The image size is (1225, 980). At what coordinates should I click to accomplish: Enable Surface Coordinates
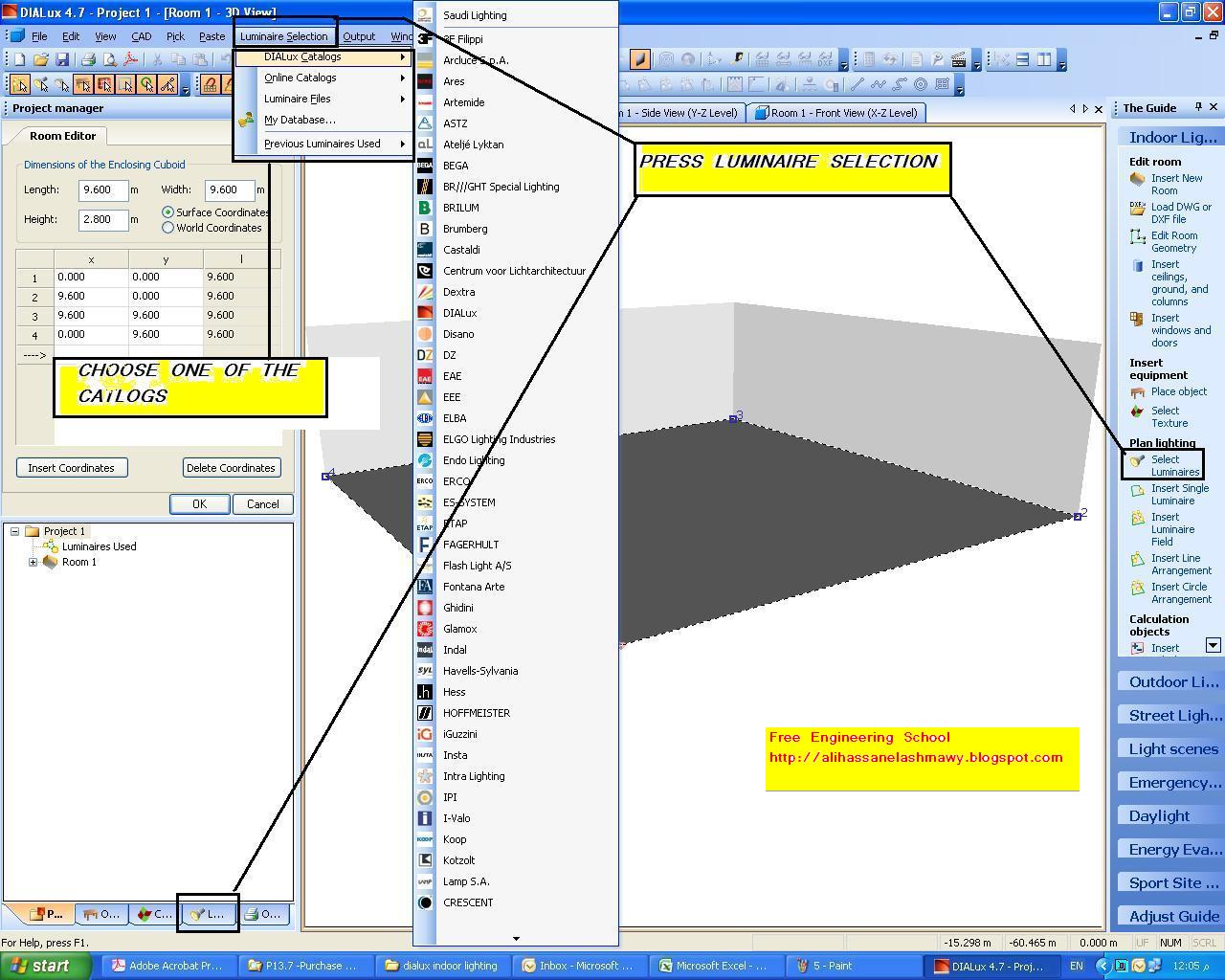(x=167, y=212)
